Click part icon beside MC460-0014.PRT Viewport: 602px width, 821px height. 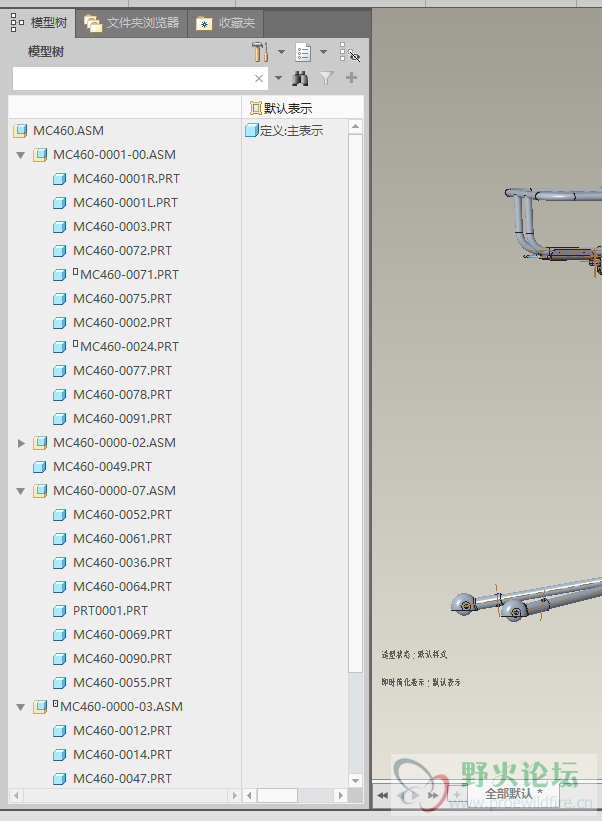[x=60, y=755]
